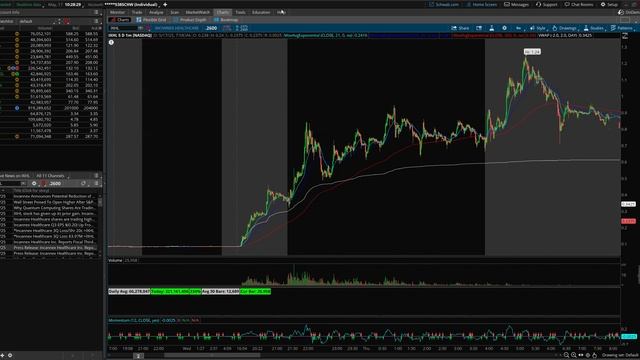Open Chat Rooms
The height and width of the screenshot is (360, 640).
click(x=579, y=4)
